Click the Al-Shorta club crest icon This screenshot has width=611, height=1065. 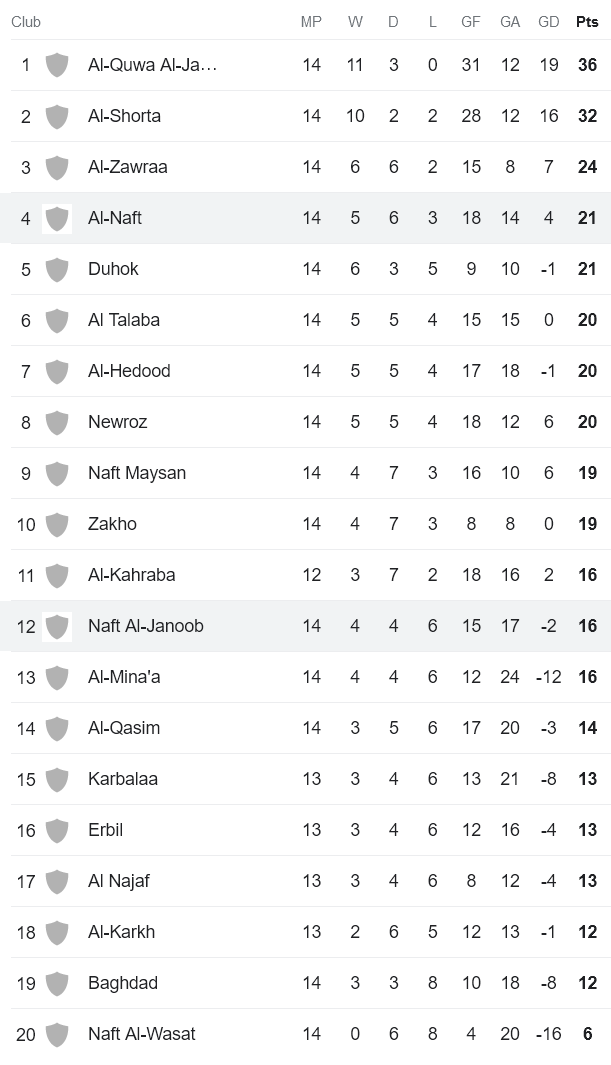coord(57,116)
